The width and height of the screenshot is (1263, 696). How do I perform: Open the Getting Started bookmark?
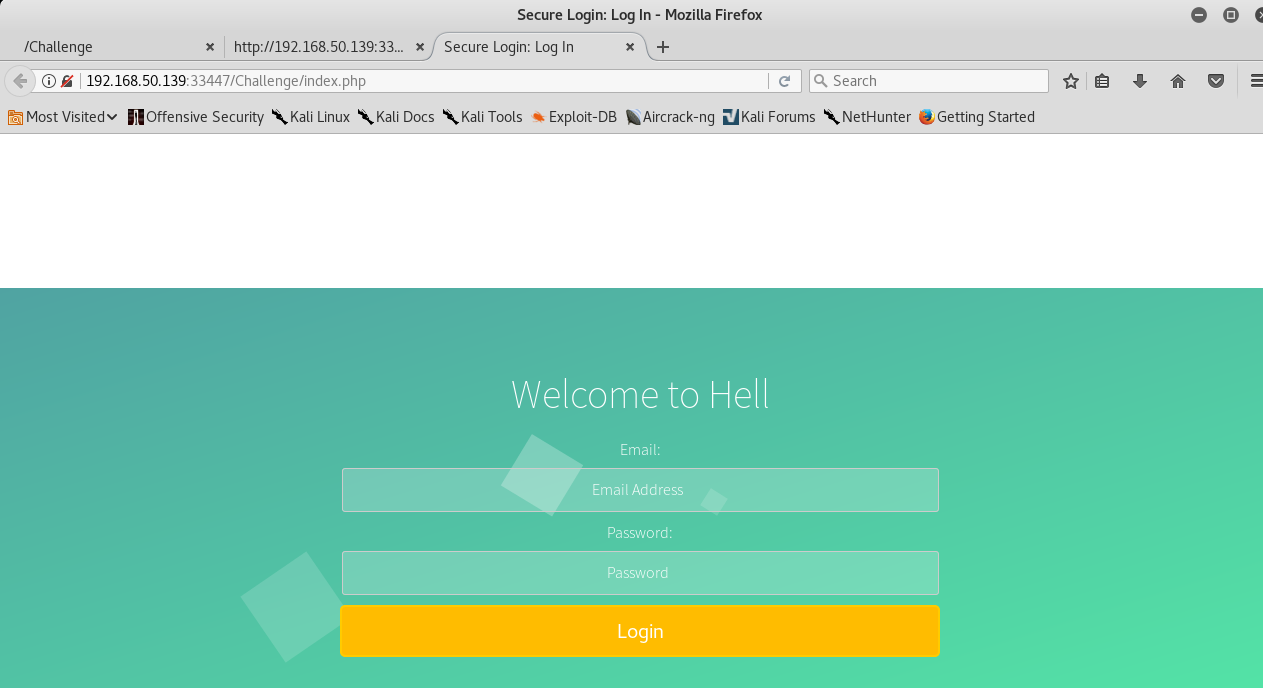click(977, 117)
